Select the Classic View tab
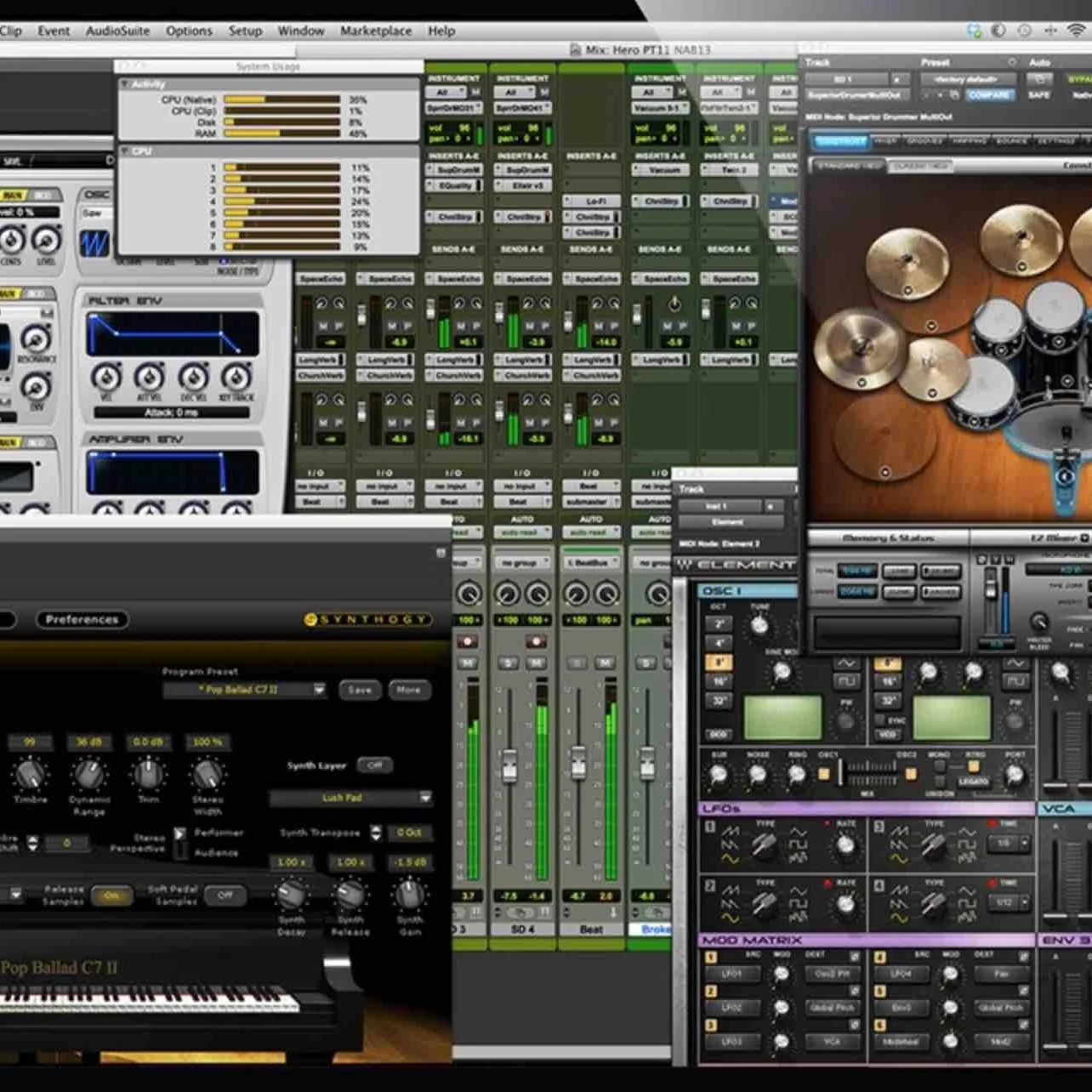1092x1092 pixels. click(x=921, y=166)
